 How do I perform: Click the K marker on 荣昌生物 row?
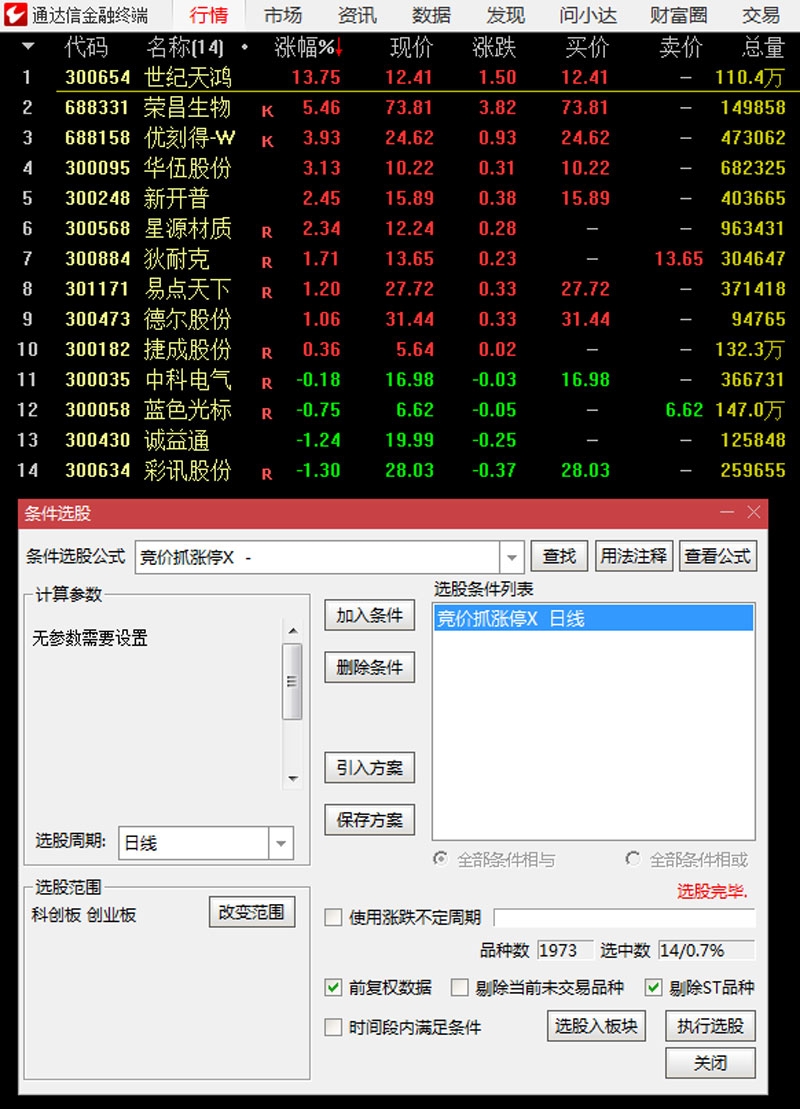267,111
